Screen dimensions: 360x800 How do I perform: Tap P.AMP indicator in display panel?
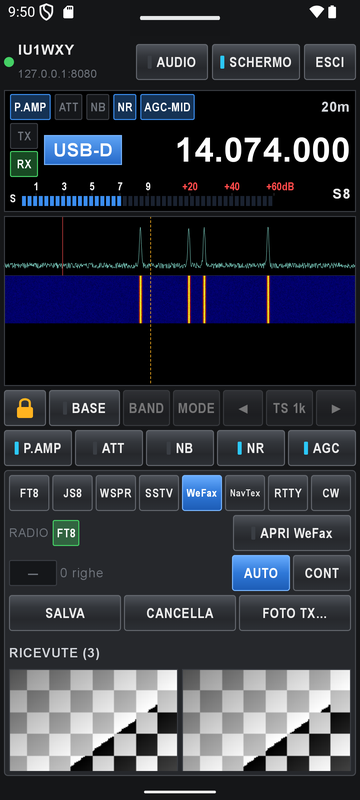[x=30, y=107]
